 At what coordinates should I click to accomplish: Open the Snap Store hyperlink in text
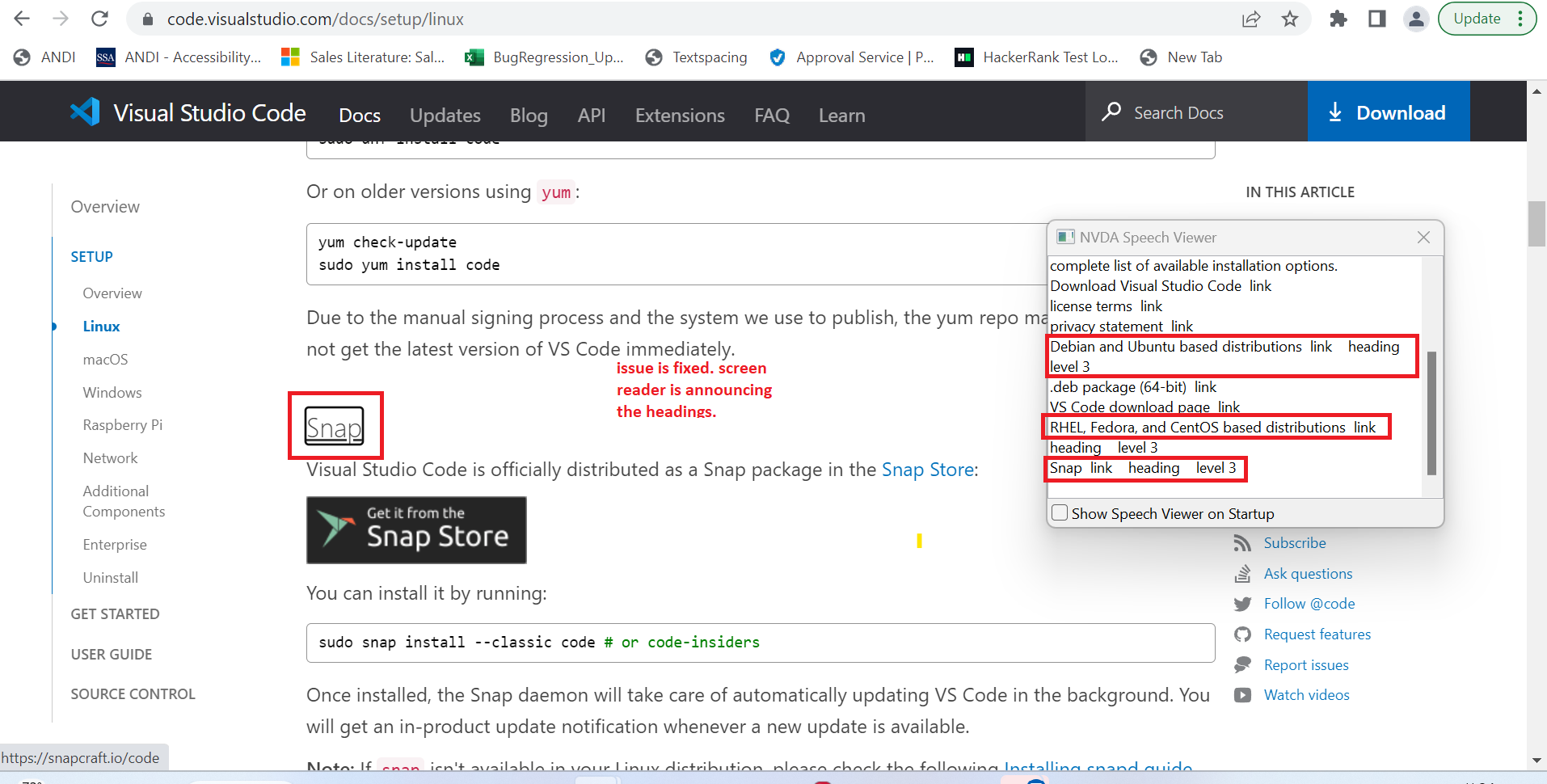tap(926, 470)
